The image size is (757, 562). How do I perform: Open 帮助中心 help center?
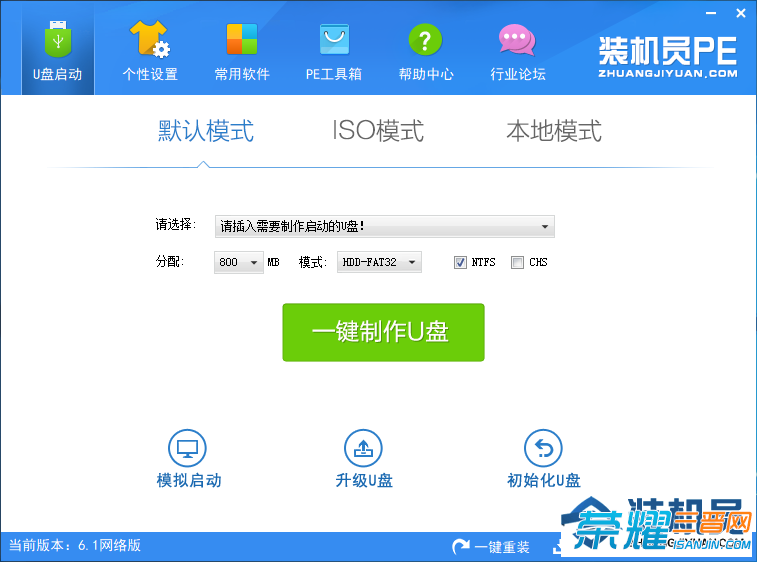click(426, 51)
